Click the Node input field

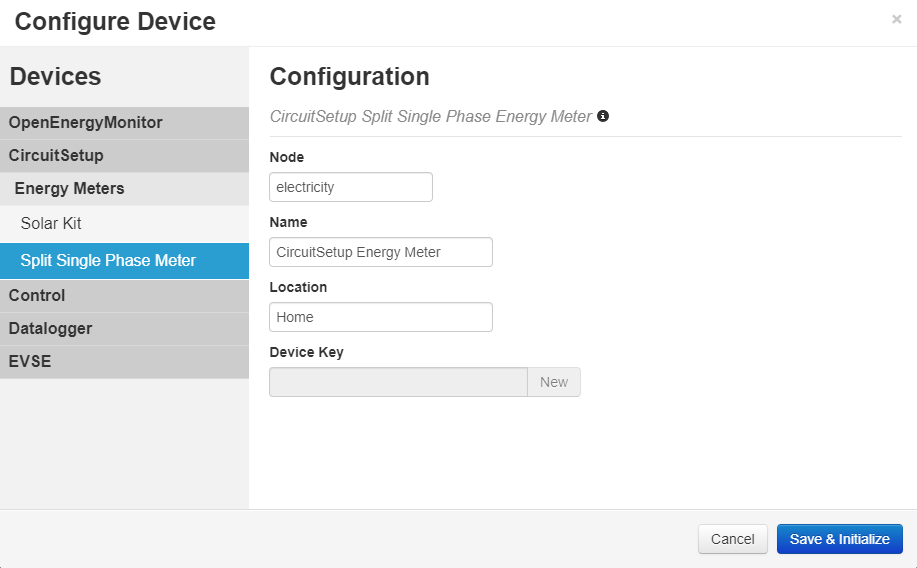pyautogui.click(x=350, y=187)
